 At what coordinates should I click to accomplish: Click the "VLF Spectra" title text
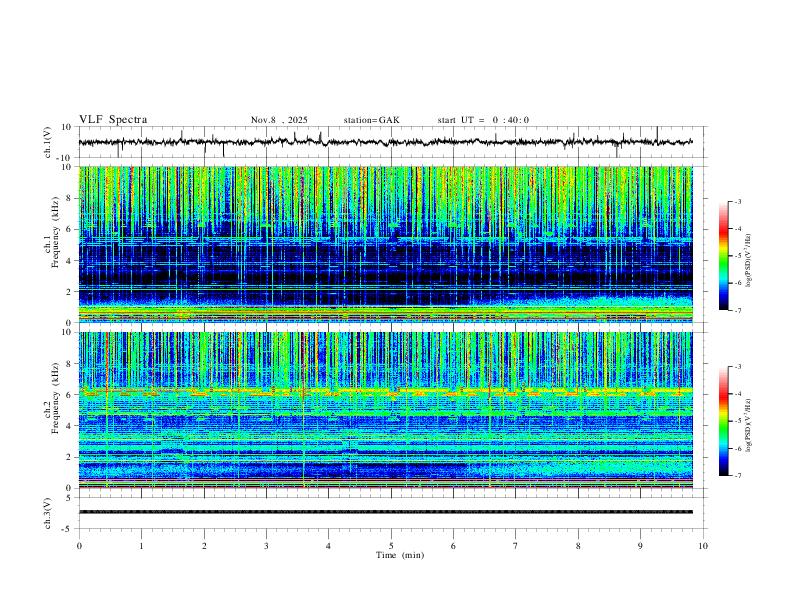(113, 120)
